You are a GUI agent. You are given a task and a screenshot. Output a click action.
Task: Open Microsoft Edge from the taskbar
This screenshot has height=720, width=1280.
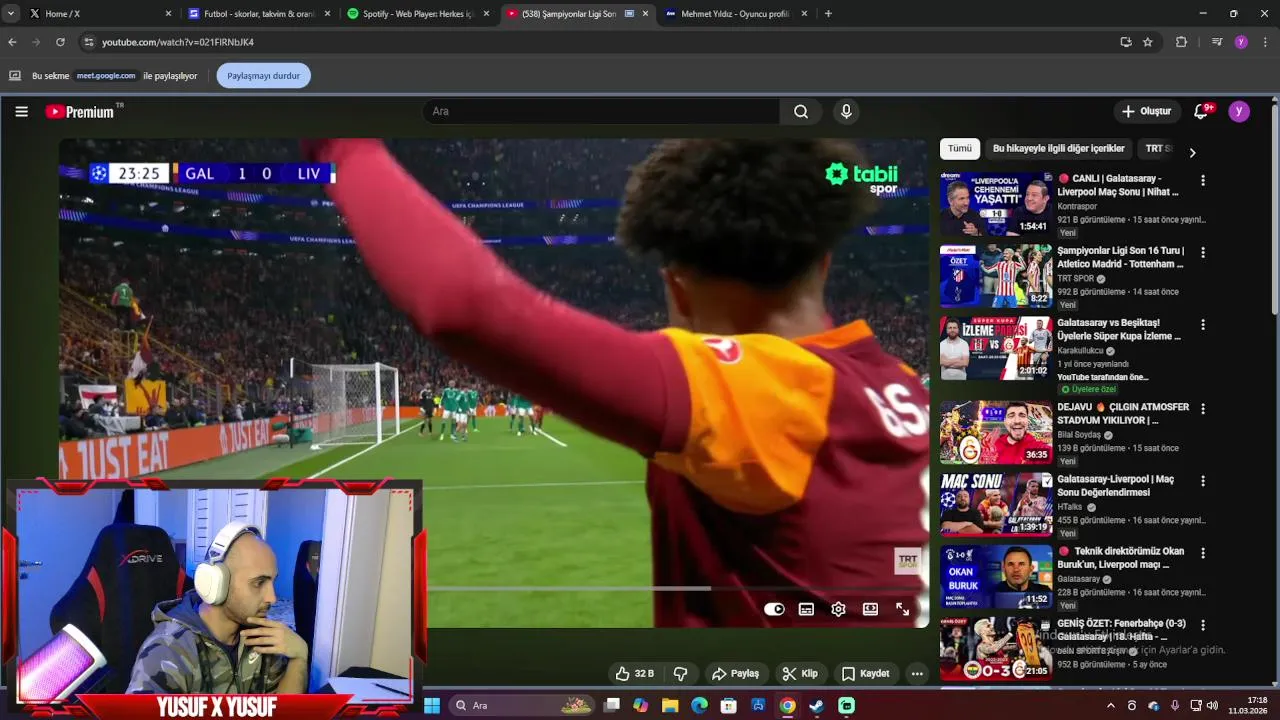[x=699, y=706]
